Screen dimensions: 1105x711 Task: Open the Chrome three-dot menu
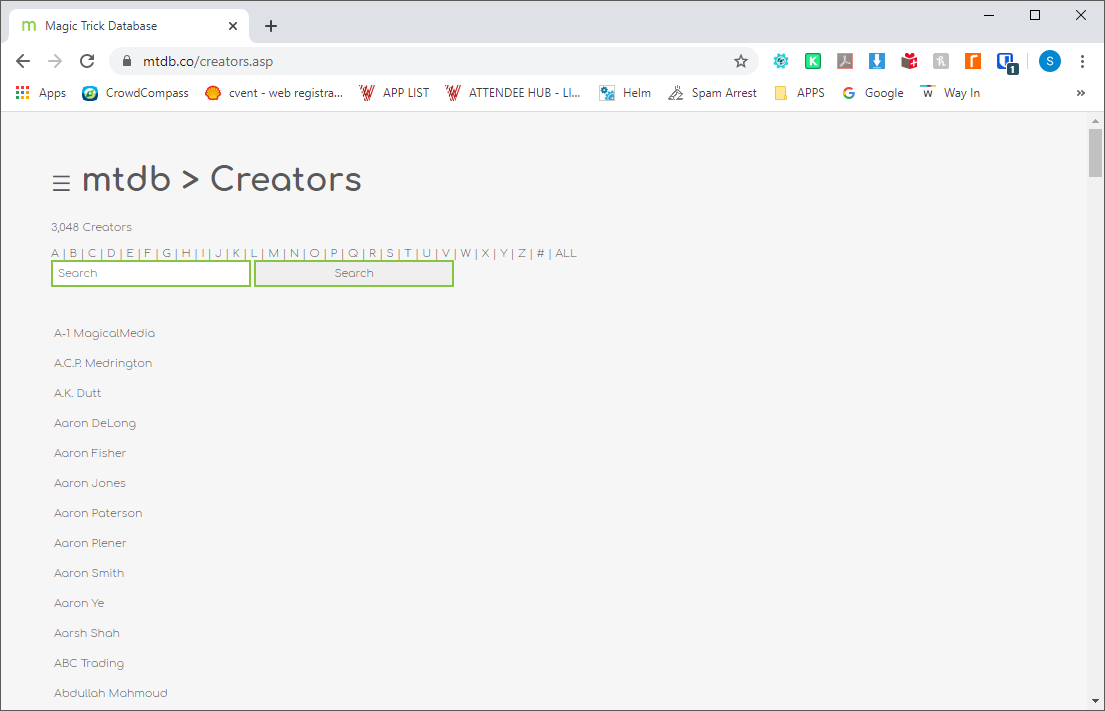1082,61
